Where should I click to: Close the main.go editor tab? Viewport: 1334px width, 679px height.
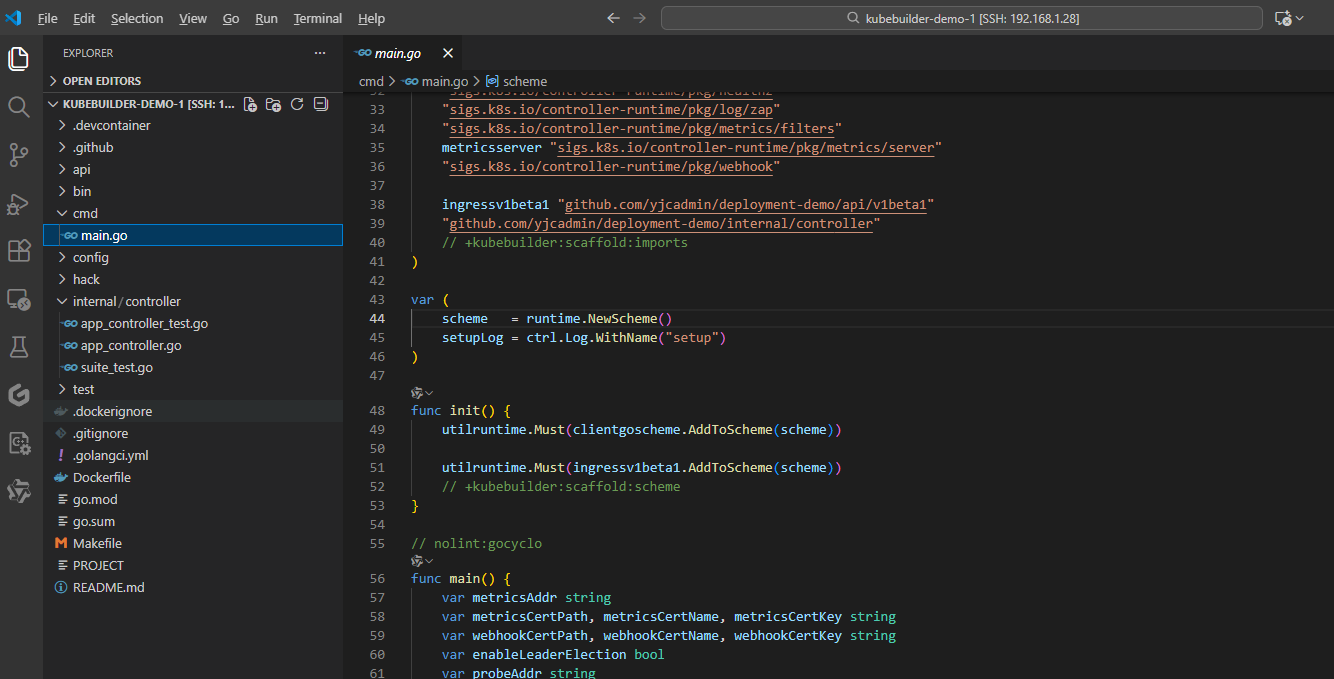click(x=447, y=53)
